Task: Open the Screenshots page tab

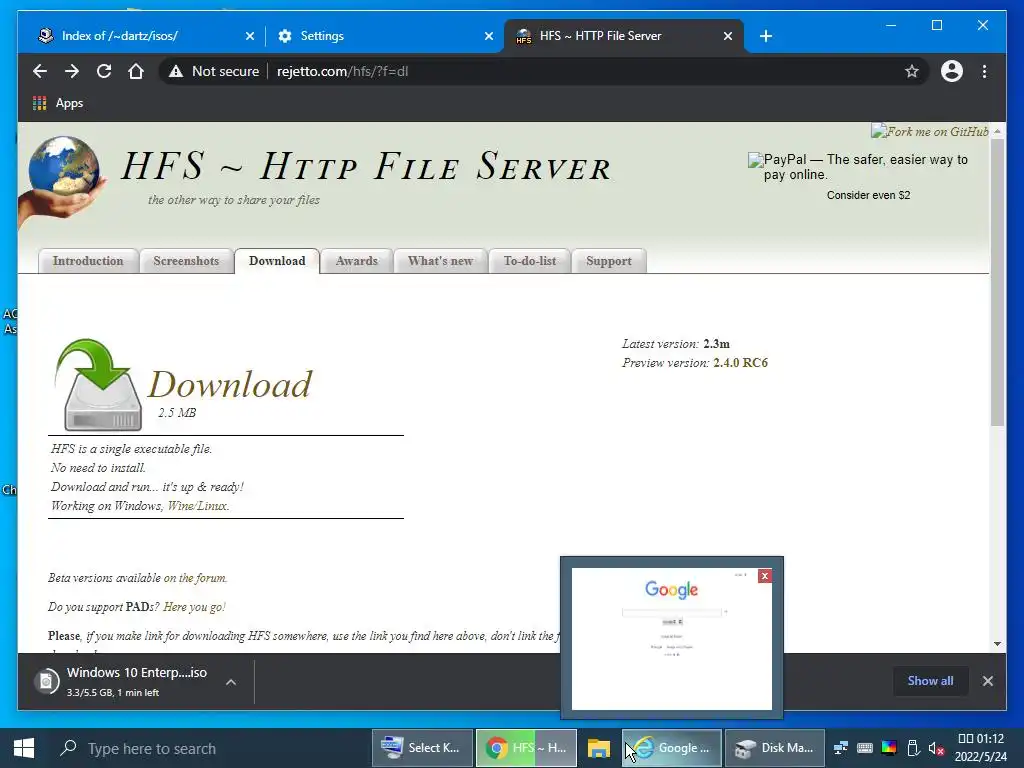Action: coord(186,261)
